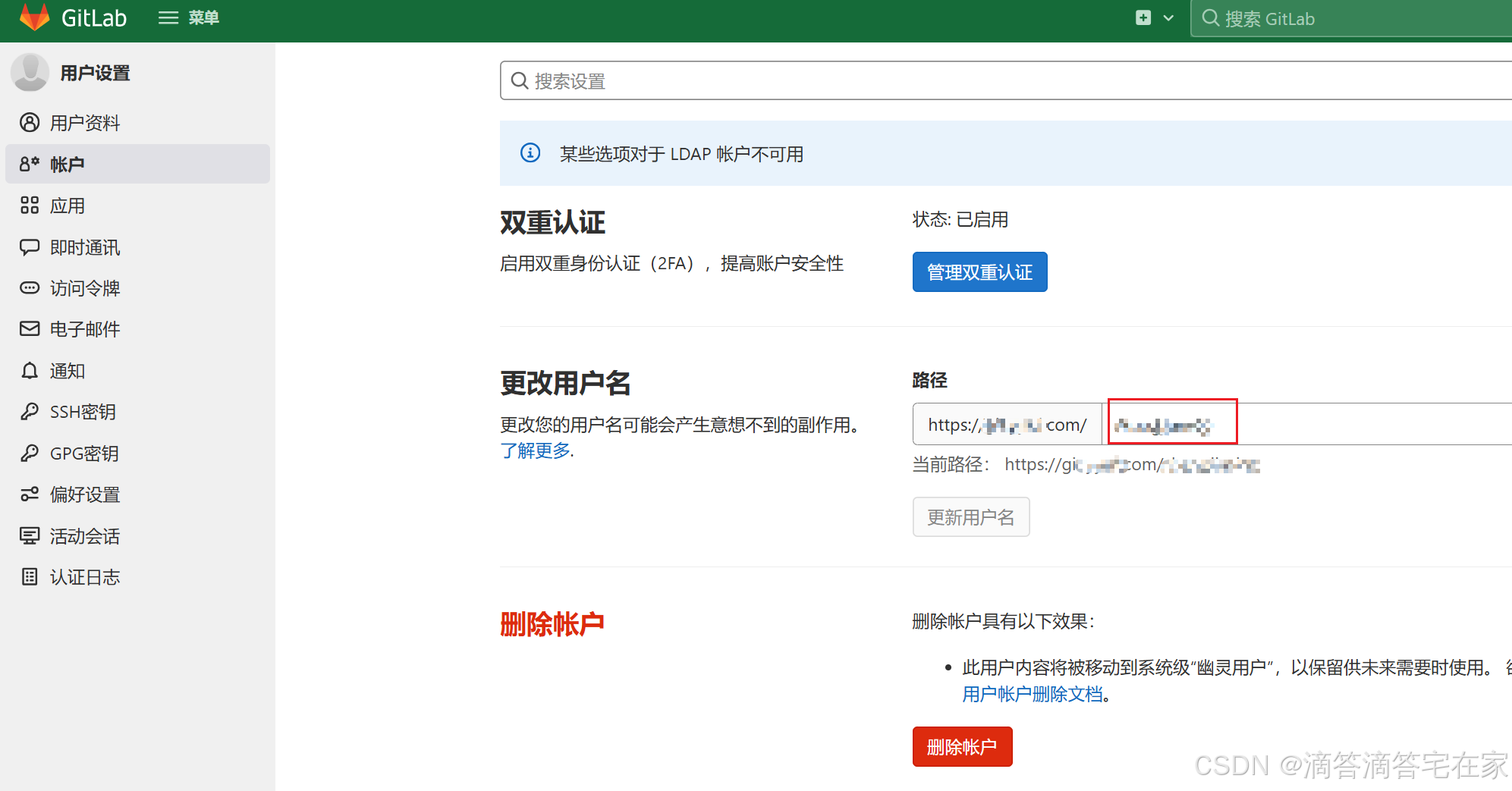Open the 了解更多 link
Screen dimensions: 1512x791
pos(533,450)
